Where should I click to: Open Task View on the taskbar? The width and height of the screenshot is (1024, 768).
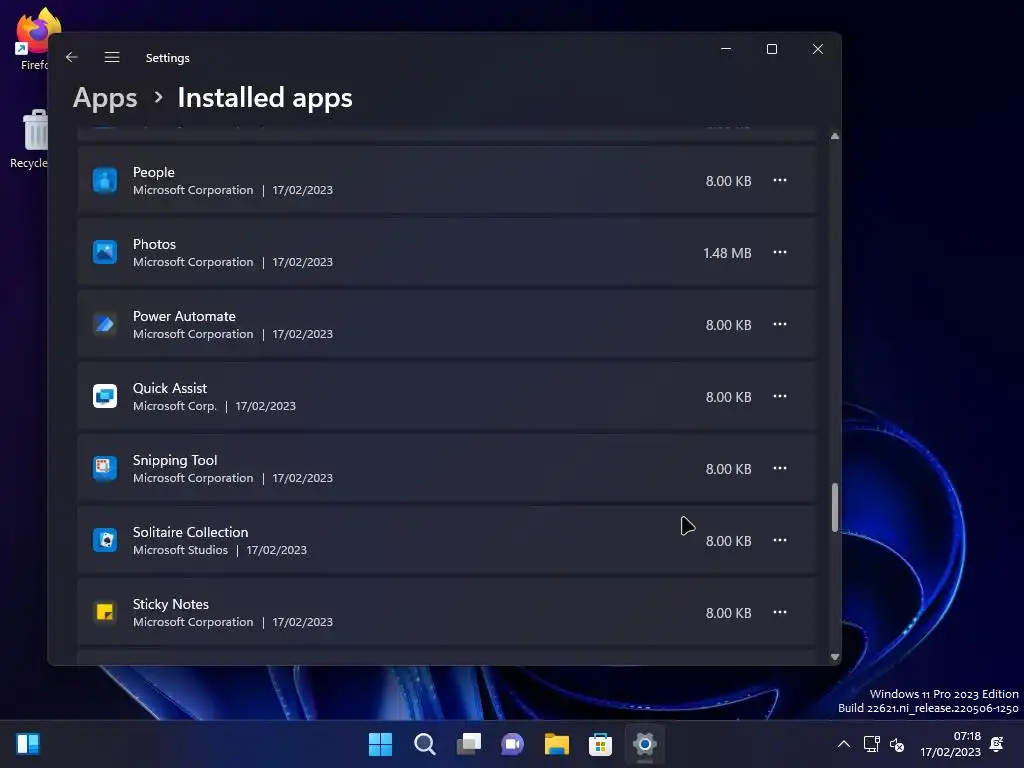pyautogui.click(x=468, y=744)
